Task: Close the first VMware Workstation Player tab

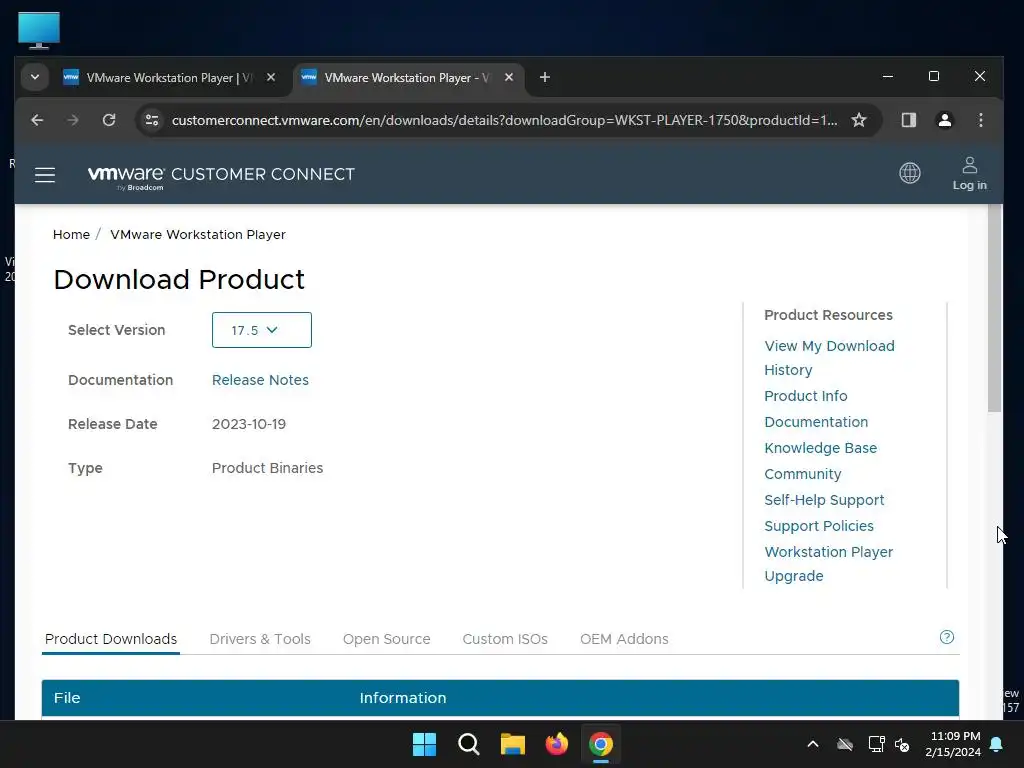Action: (271, 77)
